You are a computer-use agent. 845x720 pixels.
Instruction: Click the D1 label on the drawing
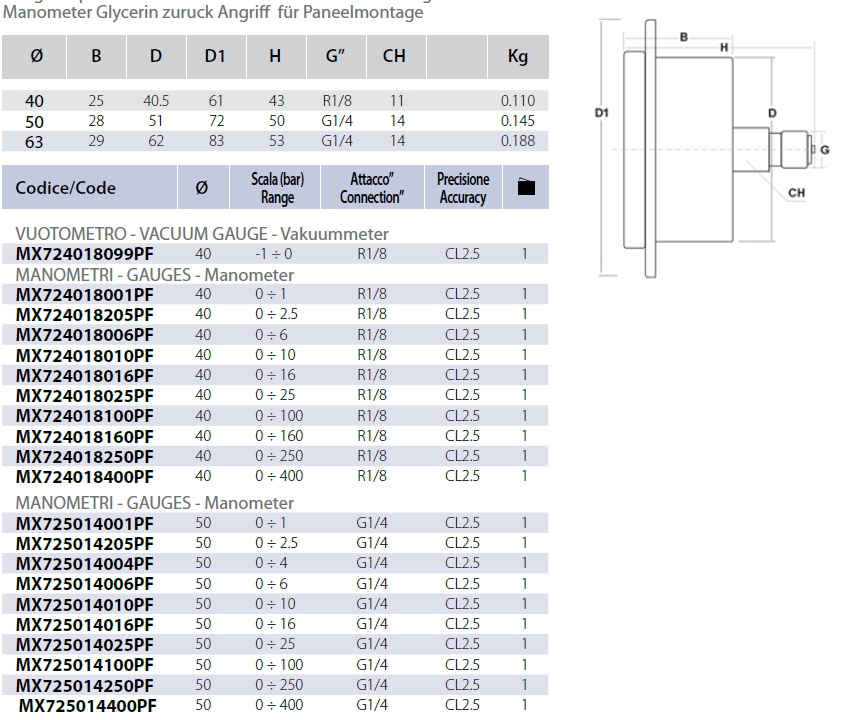pos(602,114)
